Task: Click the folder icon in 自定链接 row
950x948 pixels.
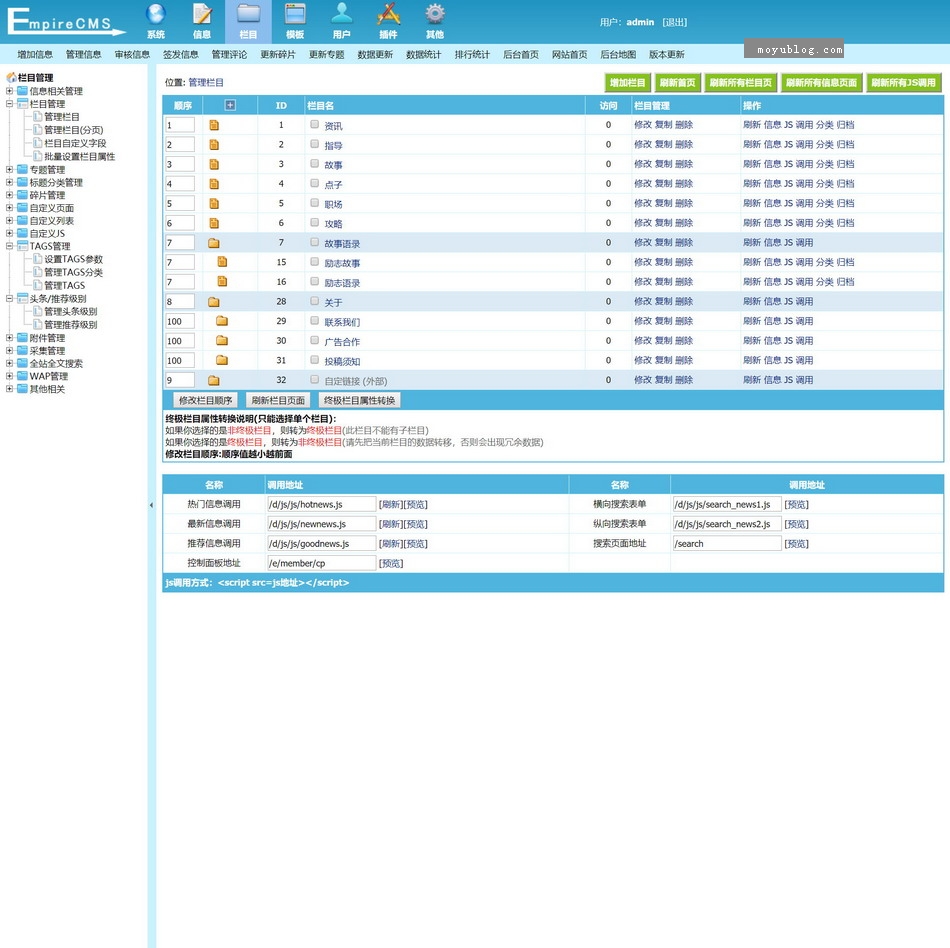Action: [x=214, y=380]
